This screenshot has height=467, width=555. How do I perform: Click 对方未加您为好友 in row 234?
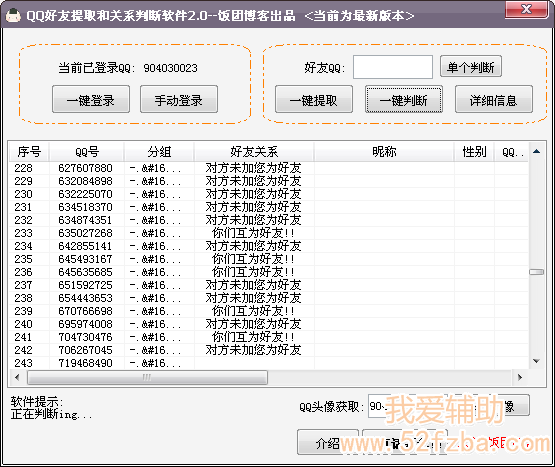coord(253,246)
